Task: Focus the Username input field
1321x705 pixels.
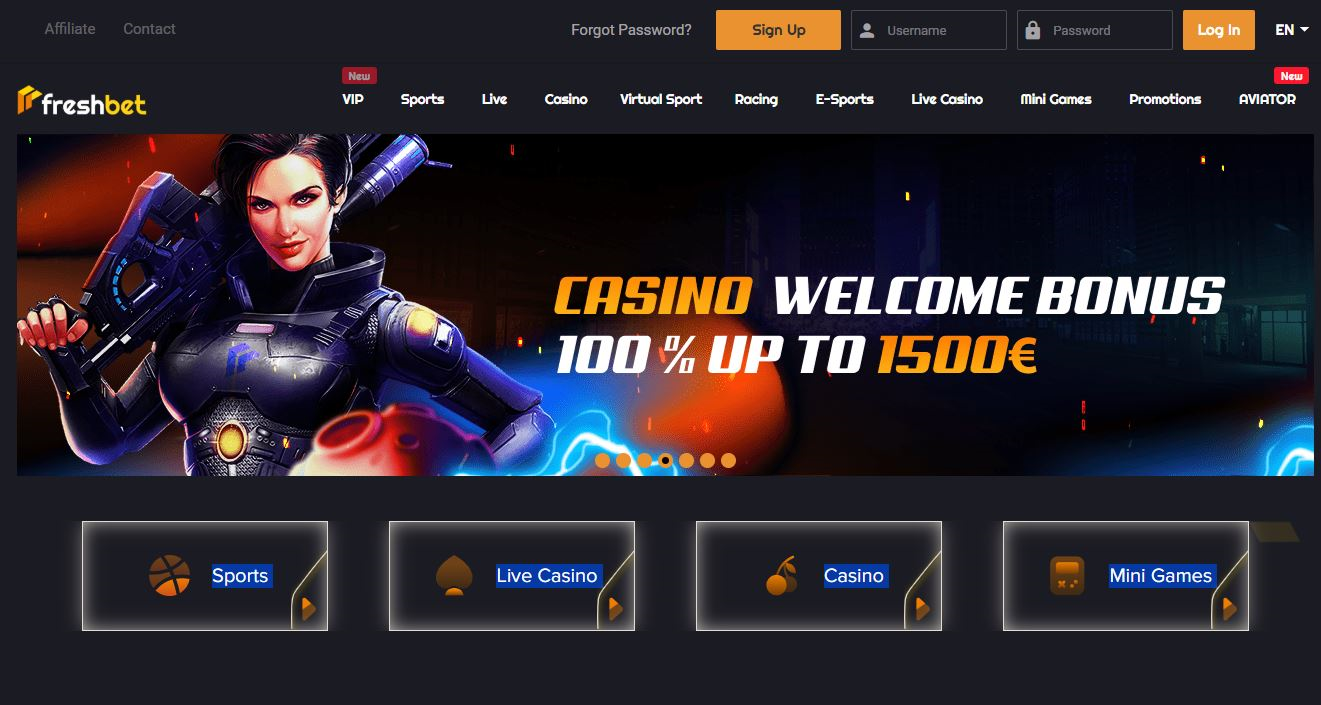Action: coord(929,30)
